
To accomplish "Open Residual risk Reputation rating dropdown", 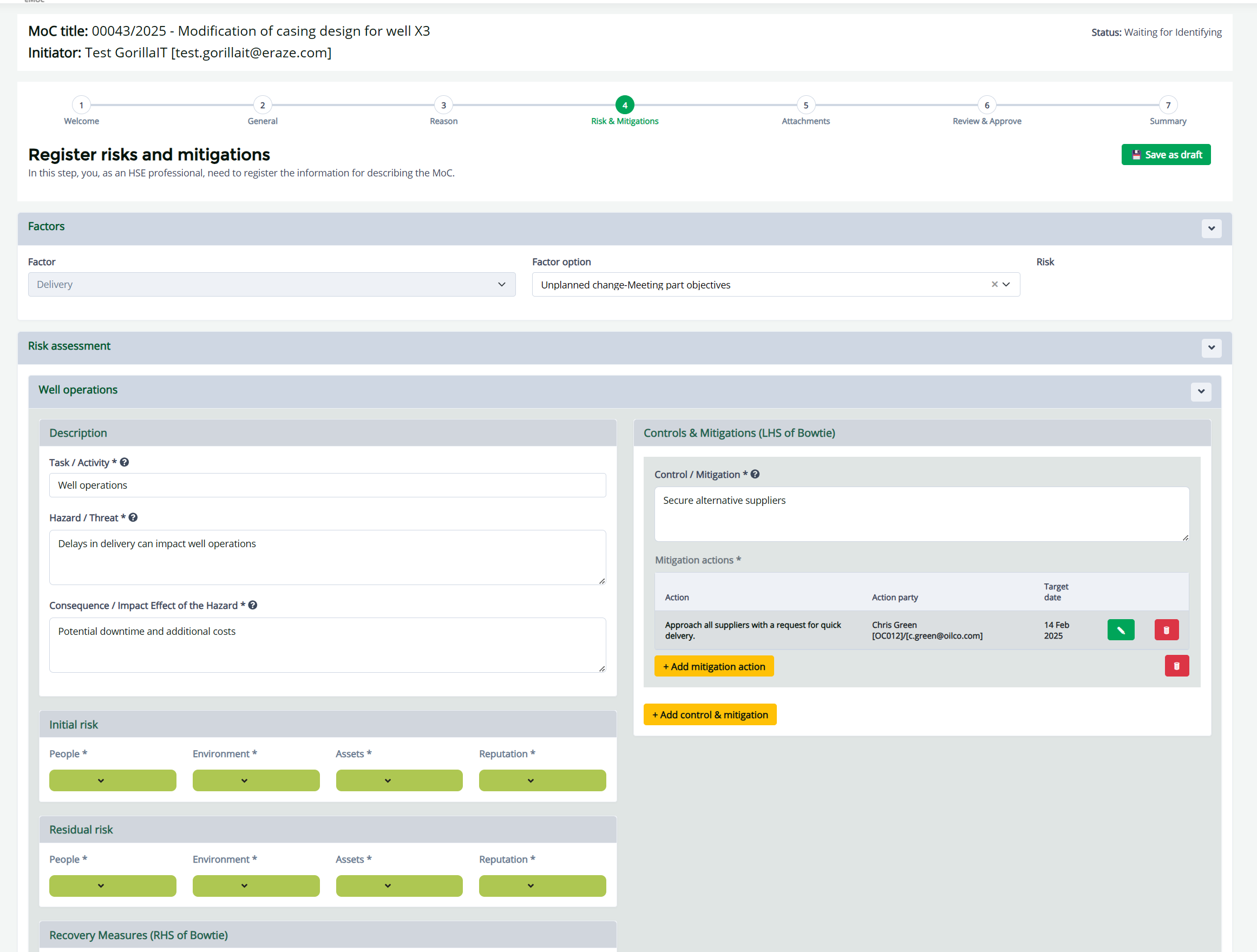I will click(x=541, y=885).
